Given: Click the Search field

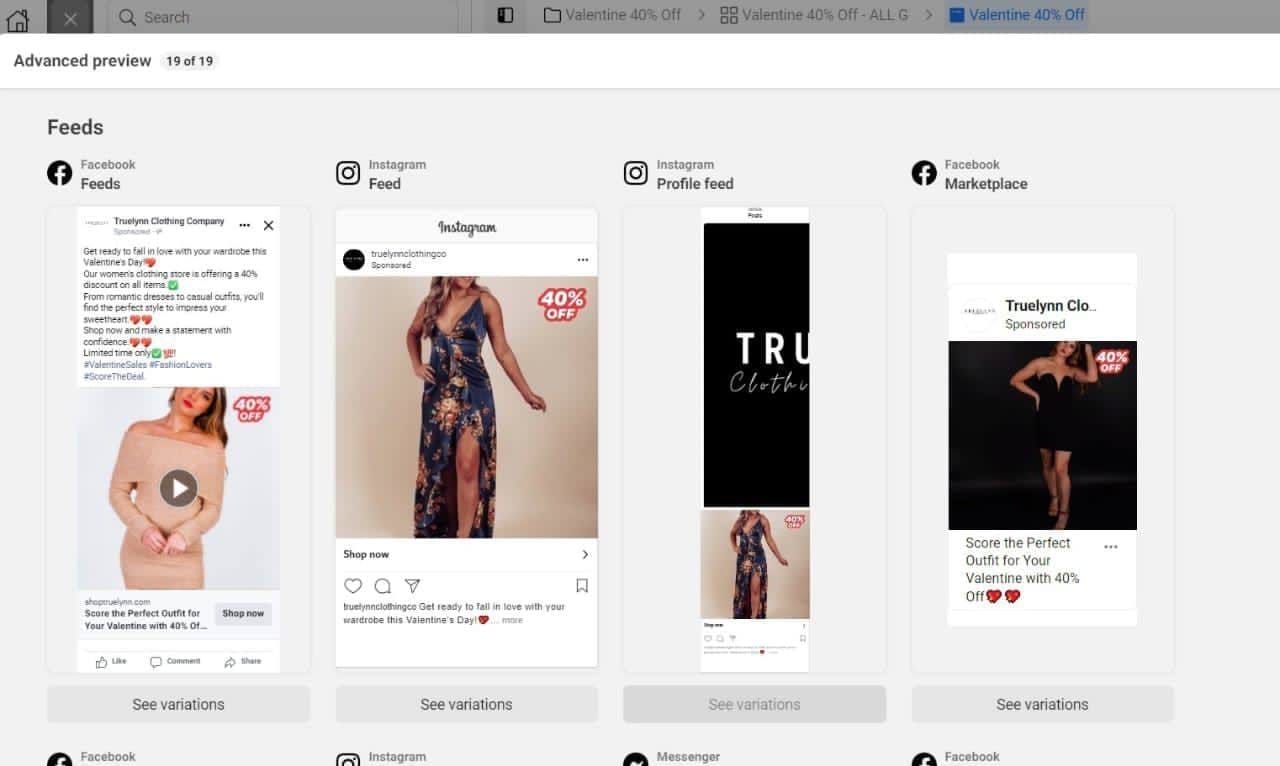Looking at the screenshot, I should (283, 17).
